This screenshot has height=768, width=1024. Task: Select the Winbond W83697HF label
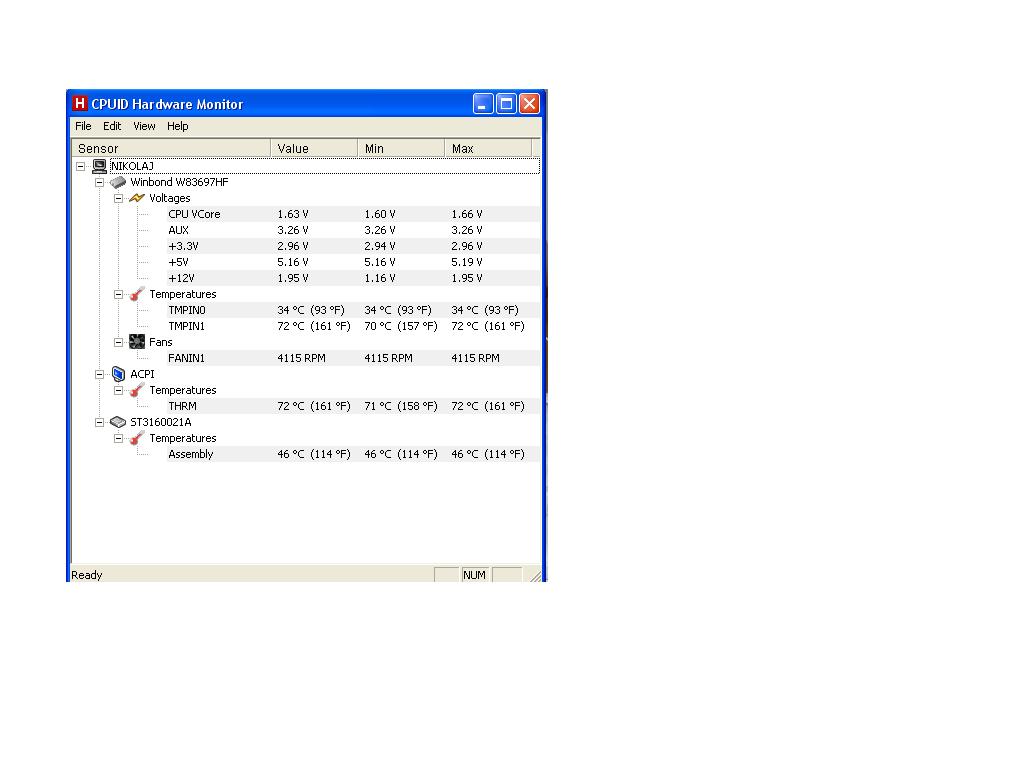180,182
